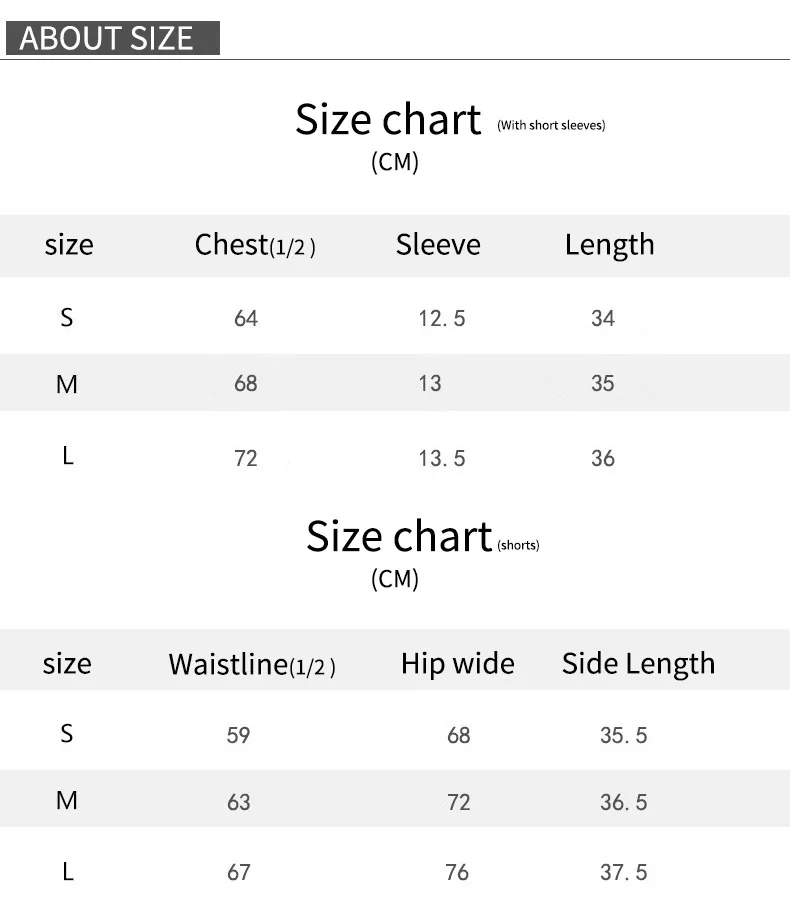
Task: Click length value 36 for size L
Action: click(x=603, y=459)
